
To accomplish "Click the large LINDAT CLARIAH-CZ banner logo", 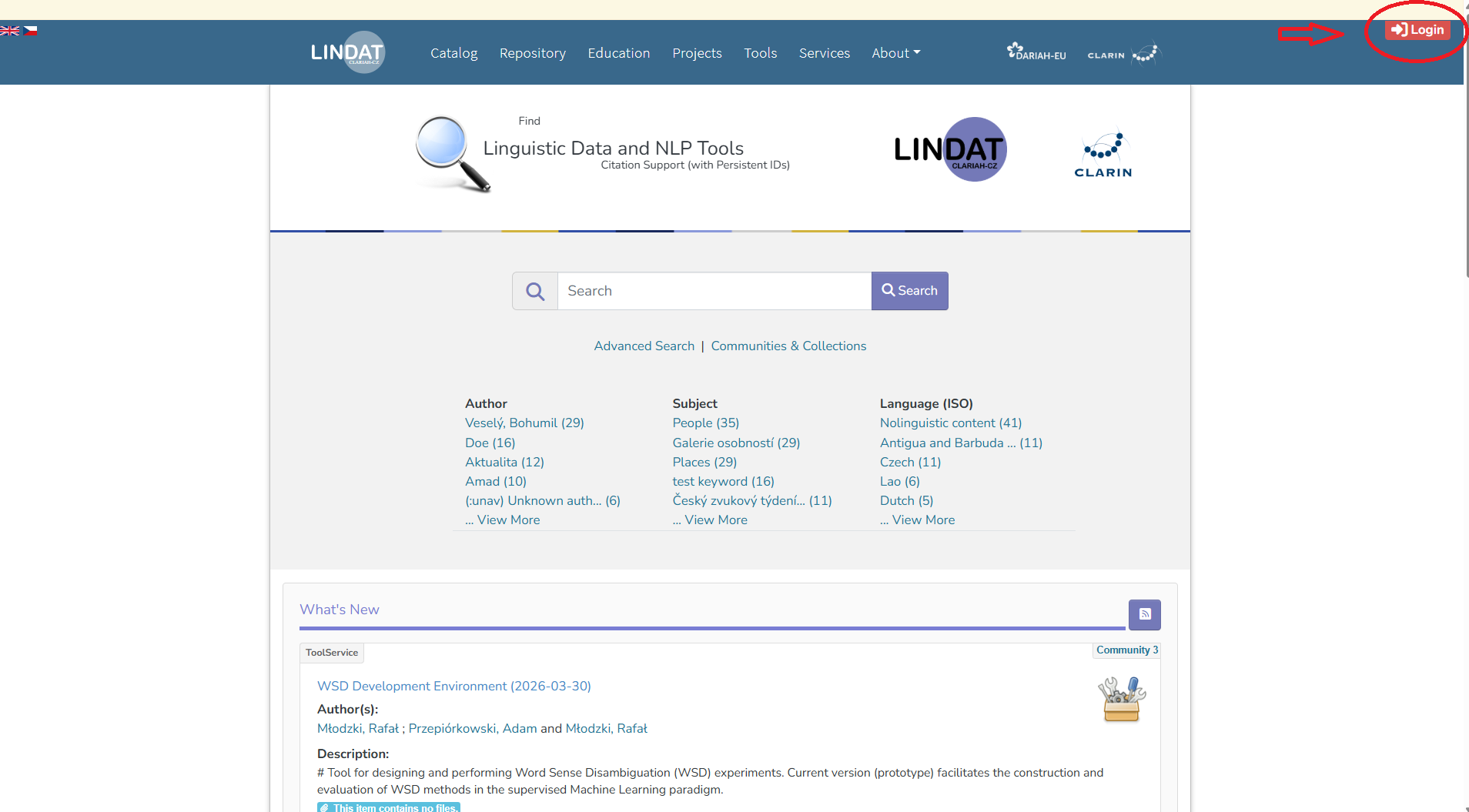I will (x=951, y=149).
